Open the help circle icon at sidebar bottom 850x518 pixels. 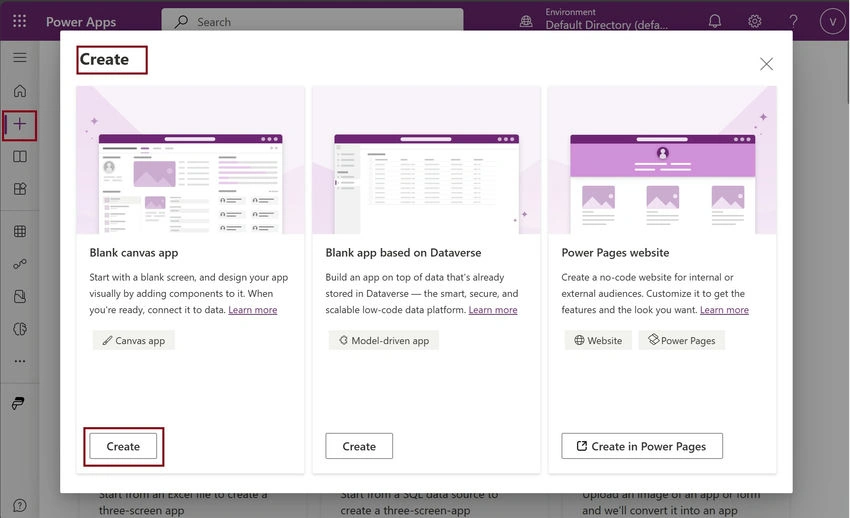pyautogui.click(x=20, y=506)
